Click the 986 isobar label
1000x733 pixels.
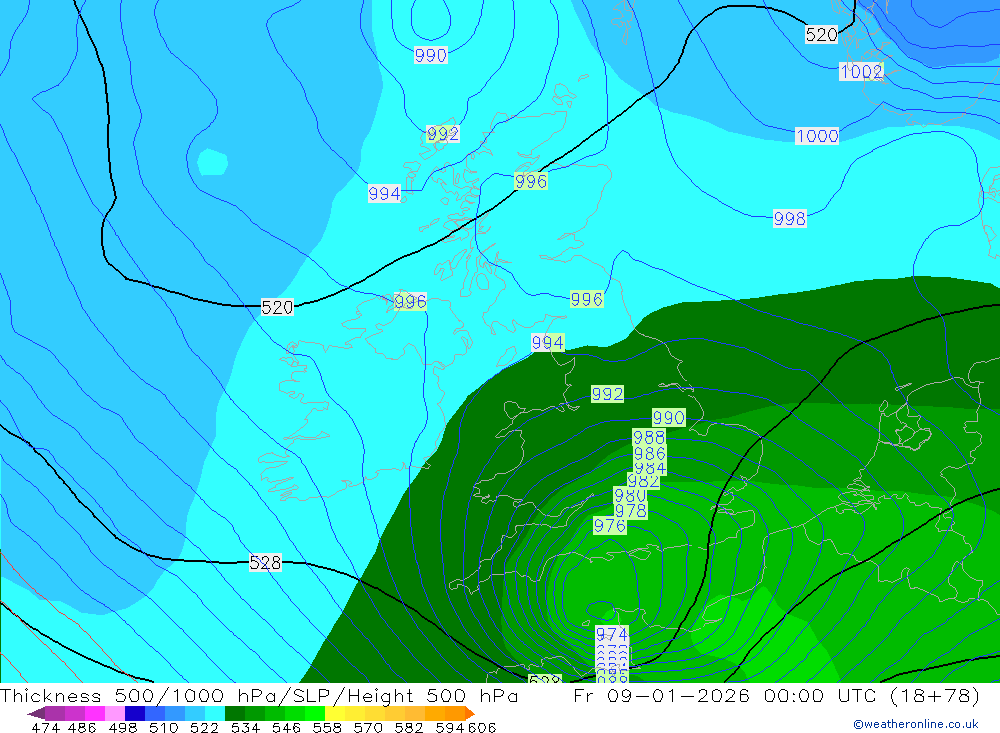coord(649,454)
